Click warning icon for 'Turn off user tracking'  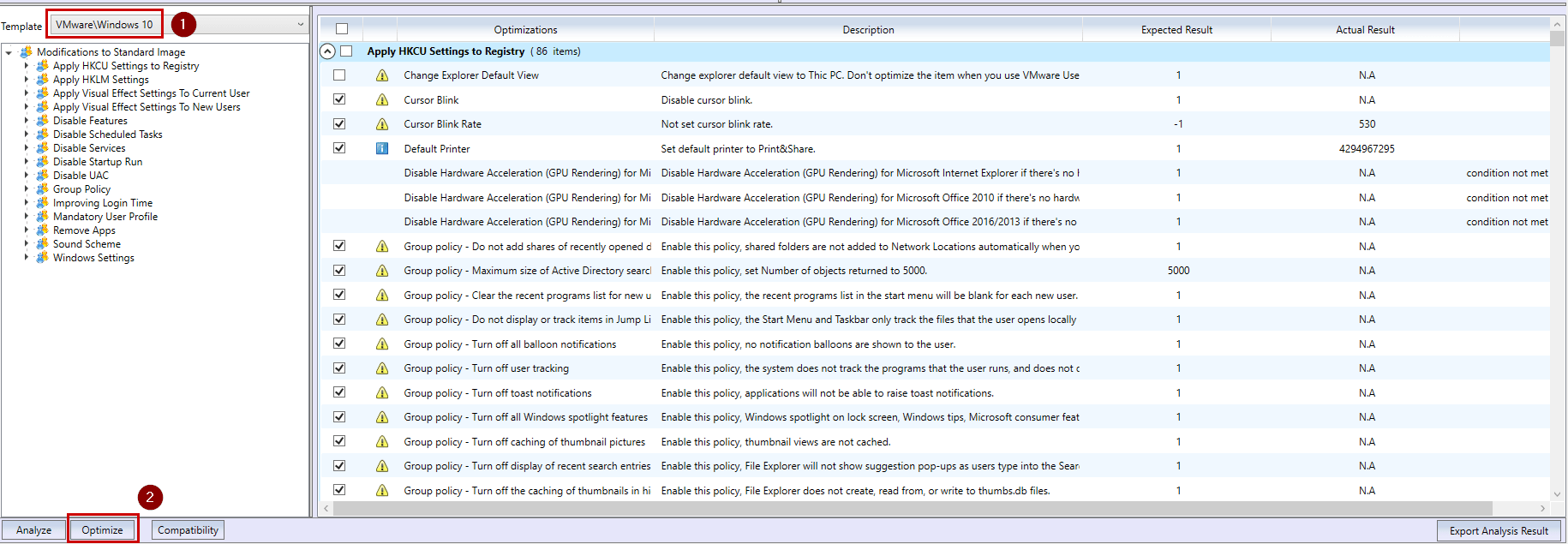click(382, 368)
